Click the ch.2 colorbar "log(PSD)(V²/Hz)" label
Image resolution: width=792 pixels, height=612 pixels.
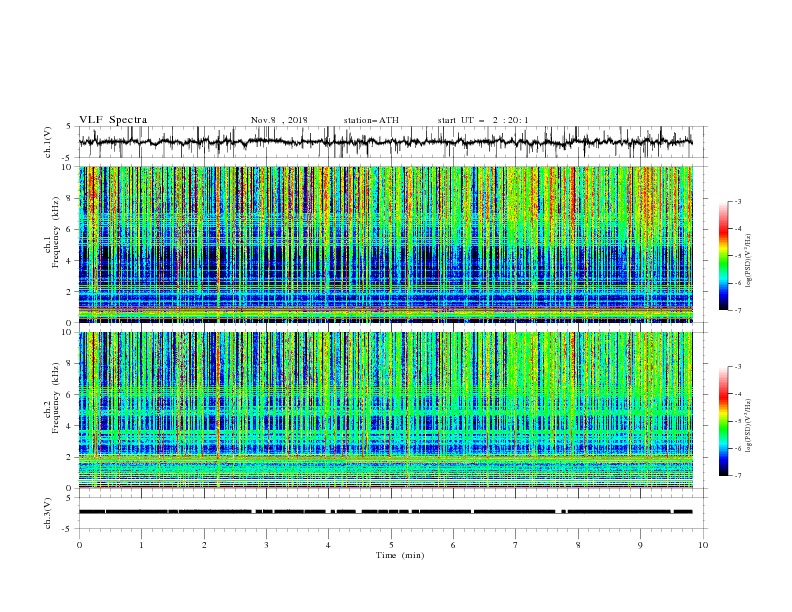749,425
